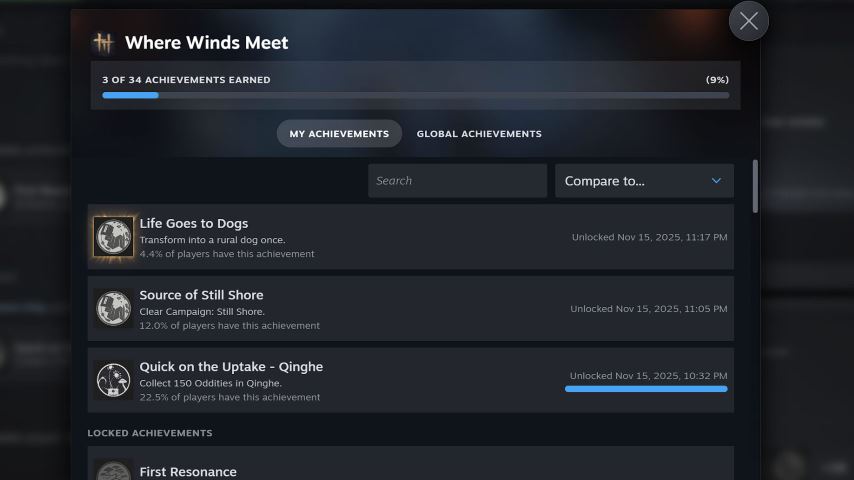
Task: Click the Where Winds Meet game logo icon
Action: [x=103, y=42]
